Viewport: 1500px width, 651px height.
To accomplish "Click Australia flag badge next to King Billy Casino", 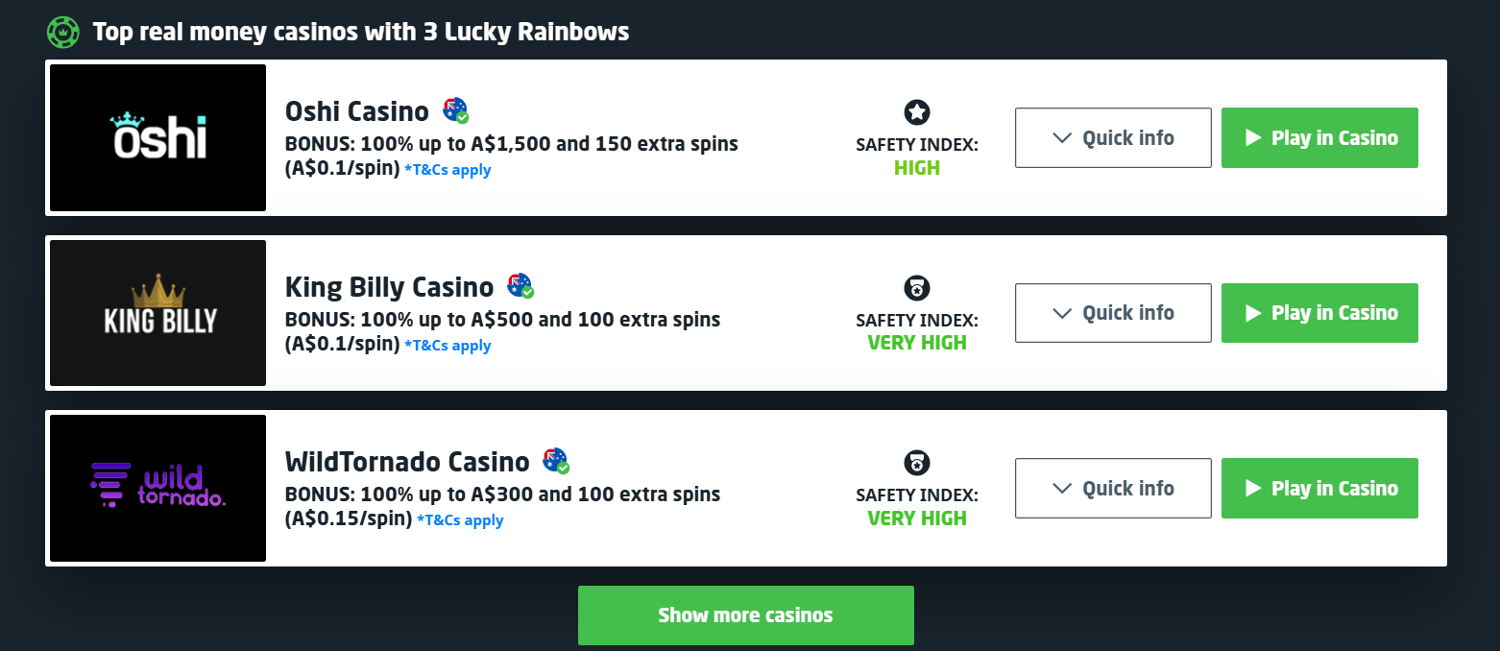I will click(520, 287).
